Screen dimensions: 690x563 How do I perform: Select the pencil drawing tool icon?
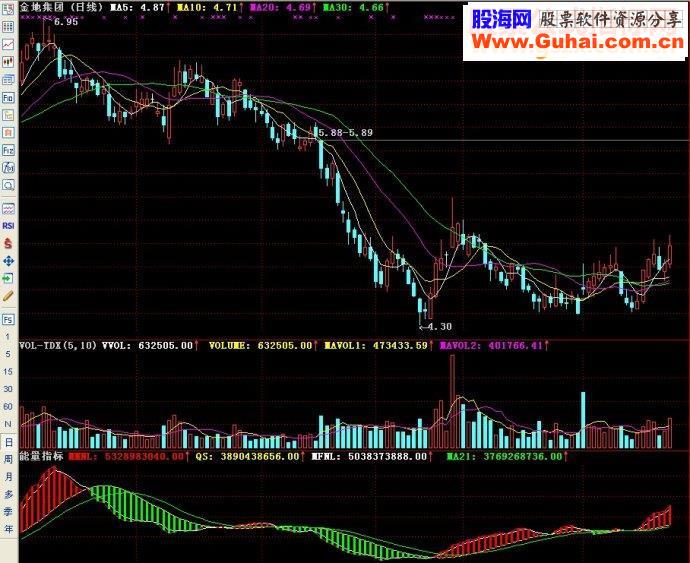[x=8, y=296]
